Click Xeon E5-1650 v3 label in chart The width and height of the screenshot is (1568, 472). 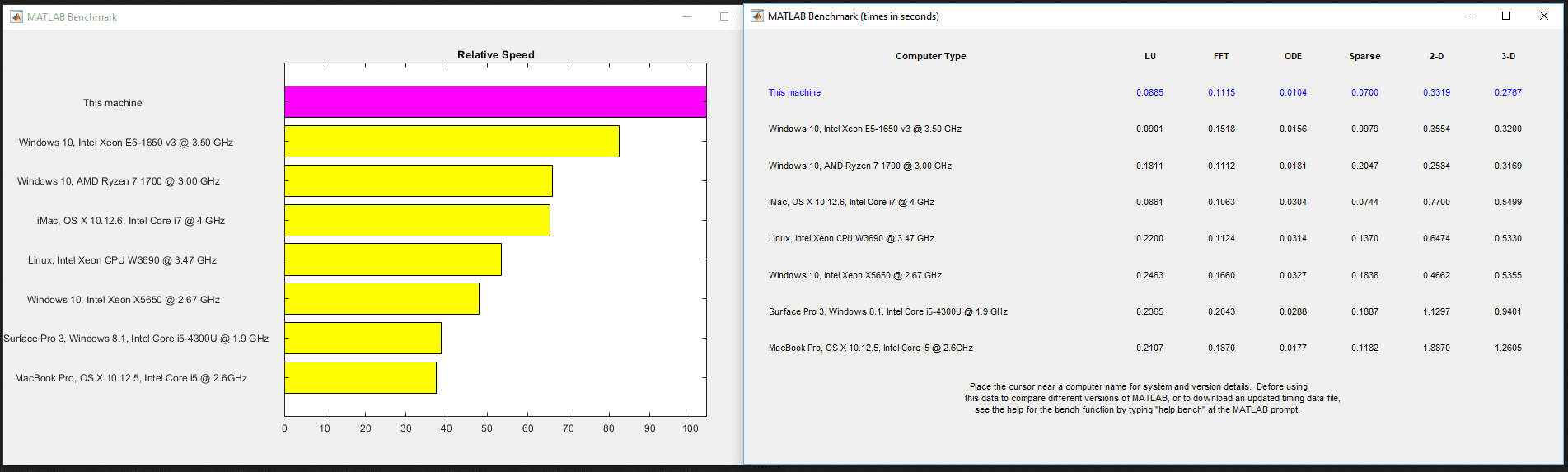[x=126, y=143]
